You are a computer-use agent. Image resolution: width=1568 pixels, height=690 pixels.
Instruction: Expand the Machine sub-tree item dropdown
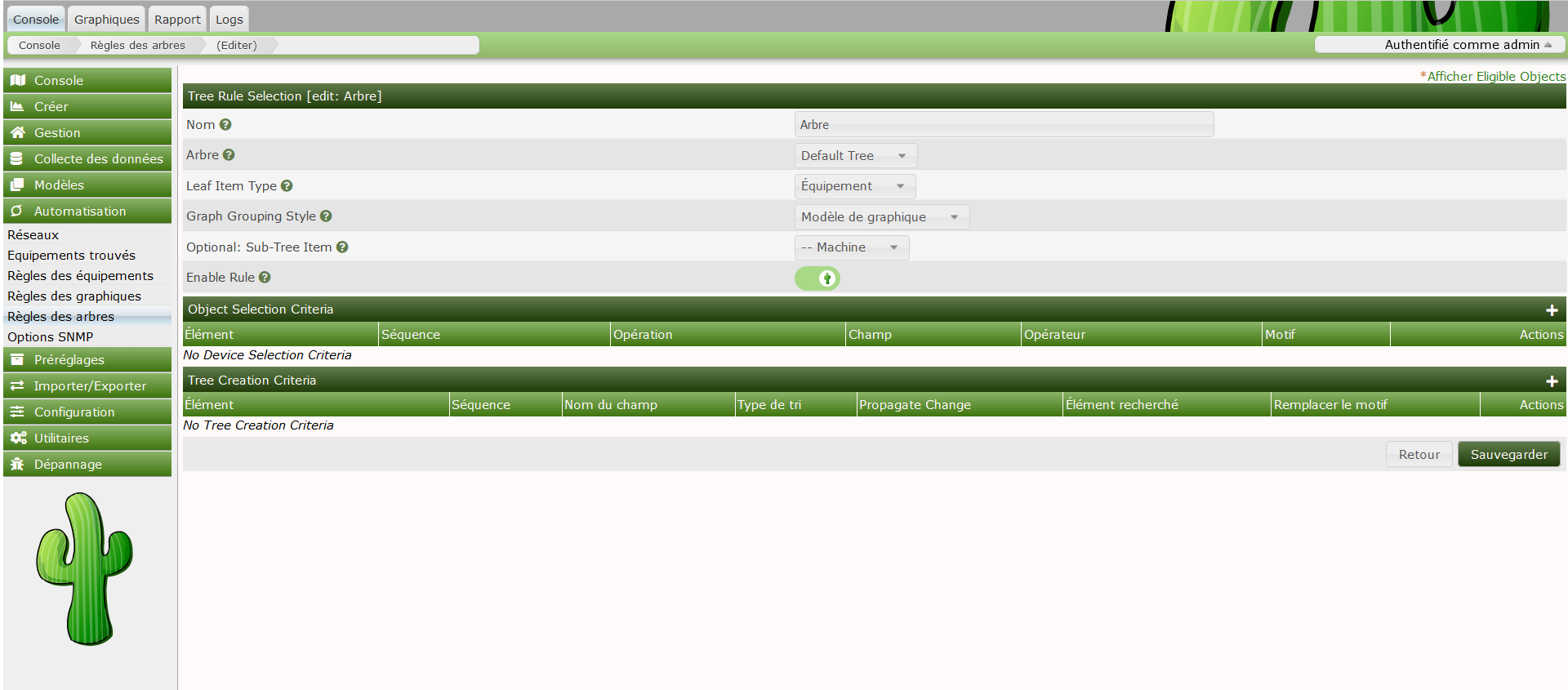(x=850, y=247)
